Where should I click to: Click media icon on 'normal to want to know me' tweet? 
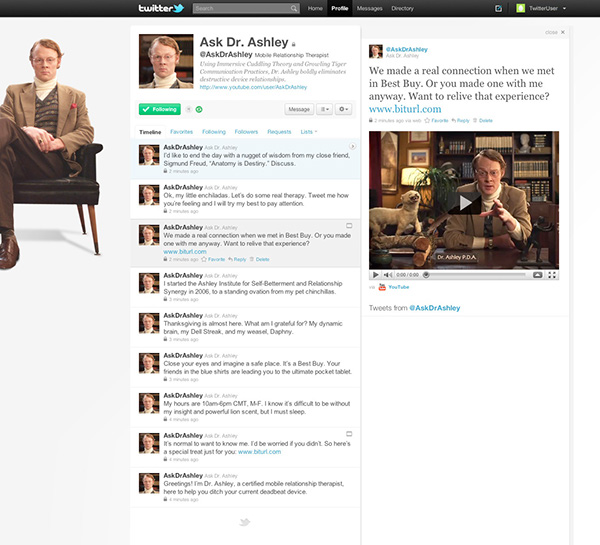(349, 434)
